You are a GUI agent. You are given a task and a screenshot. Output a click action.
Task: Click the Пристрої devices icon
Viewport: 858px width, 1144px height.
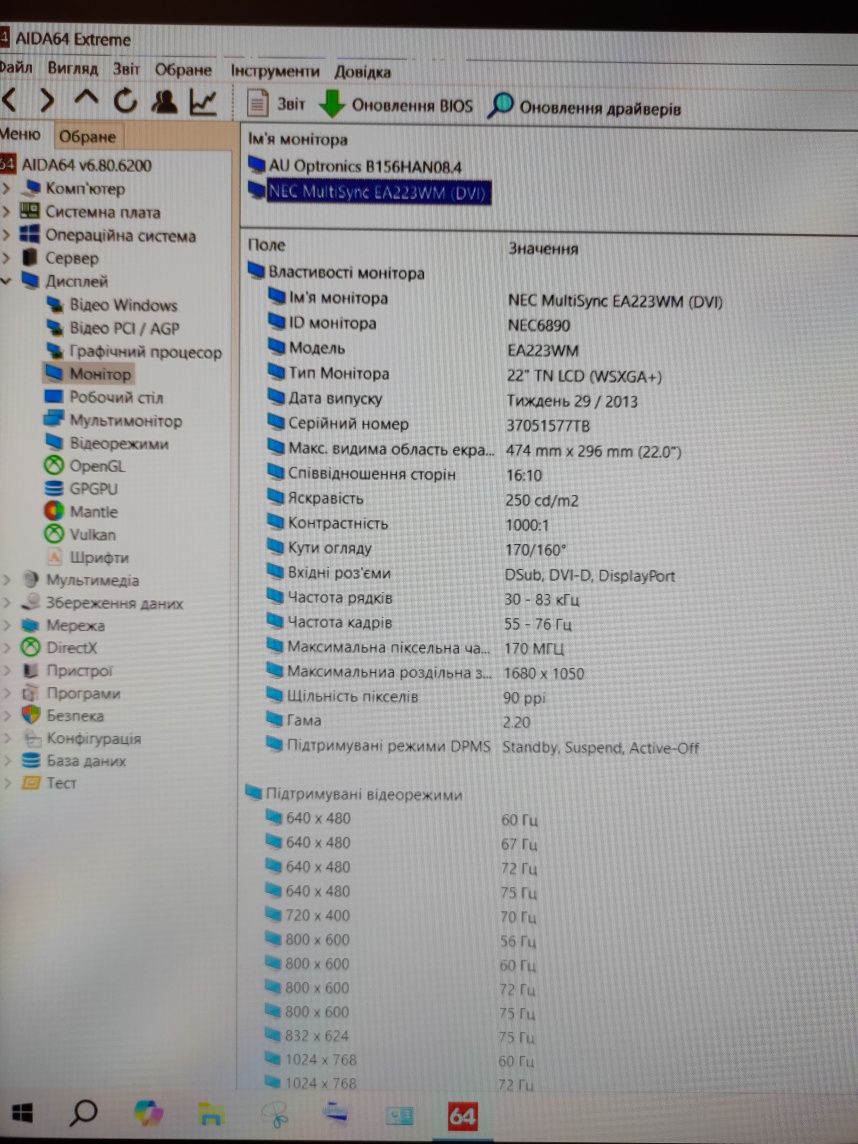[31, 670]
